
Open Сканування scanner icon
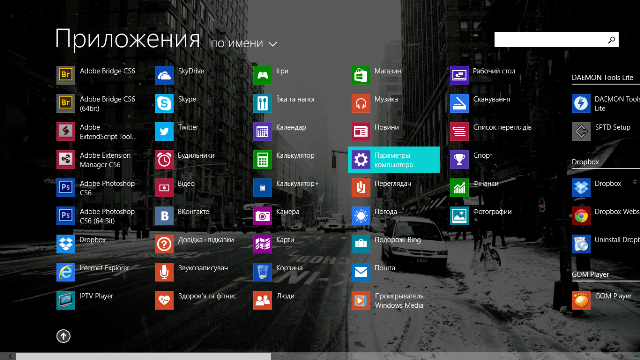click(459, 103)
